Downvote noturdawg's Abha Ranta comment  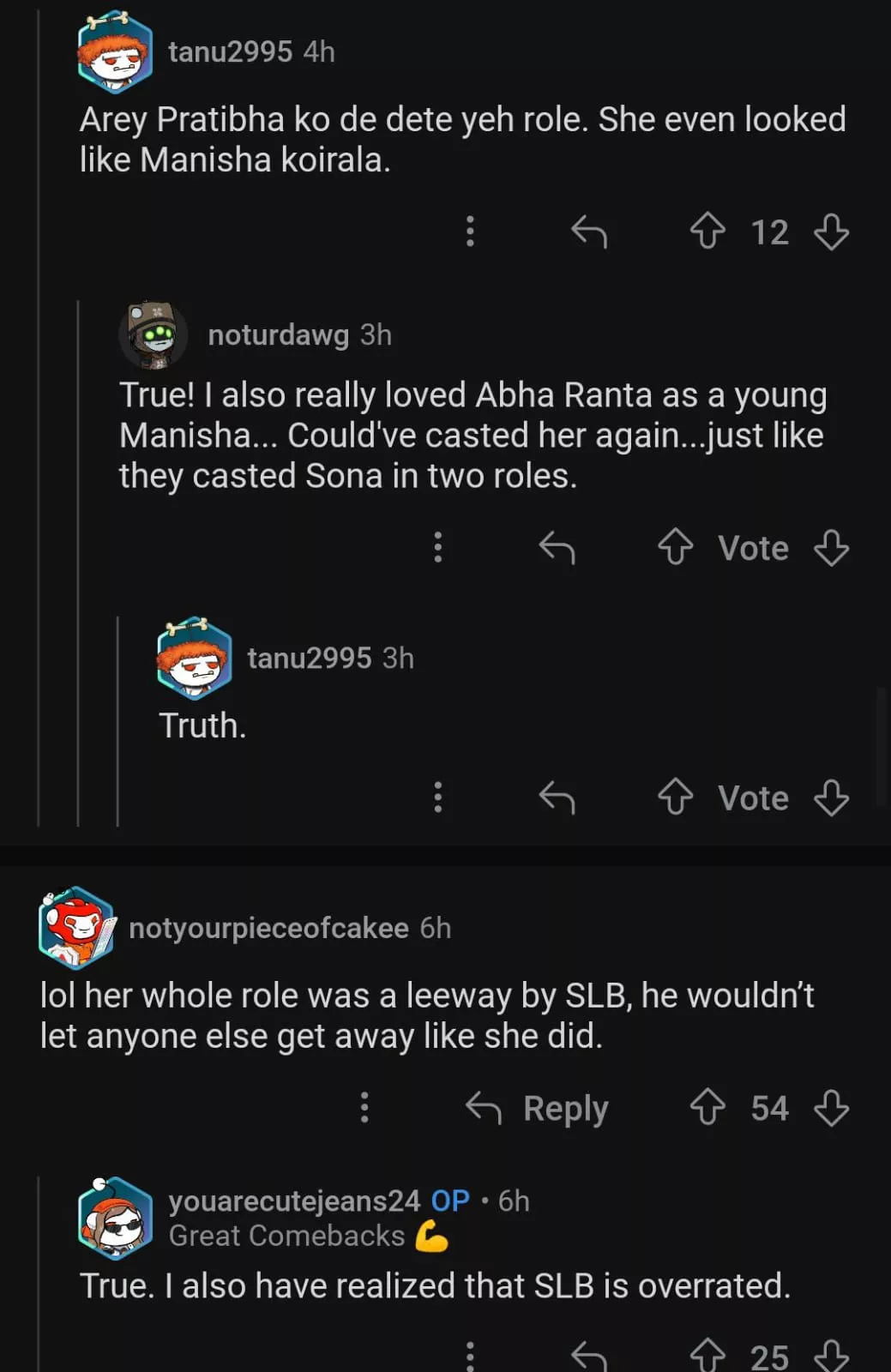tap(831, 547)
